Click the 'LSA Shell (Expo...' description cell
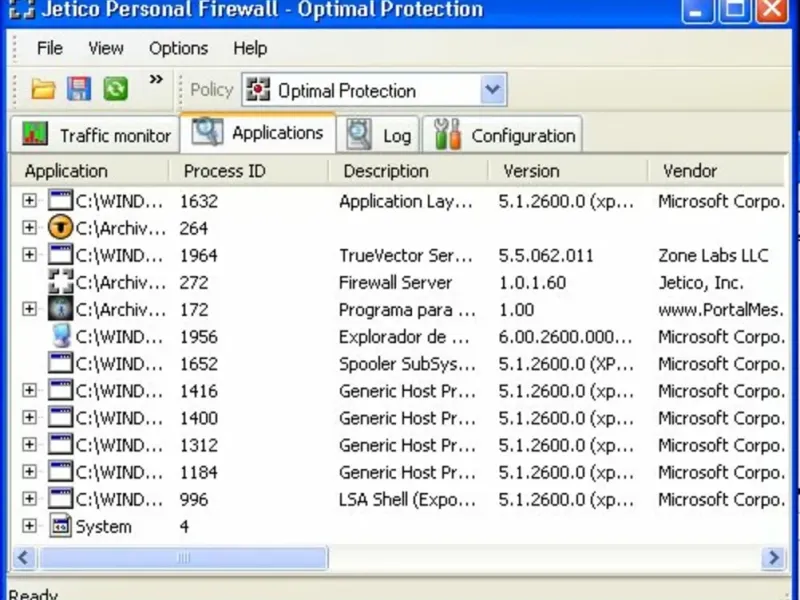 pyautogui.click(x=407, y=499)
